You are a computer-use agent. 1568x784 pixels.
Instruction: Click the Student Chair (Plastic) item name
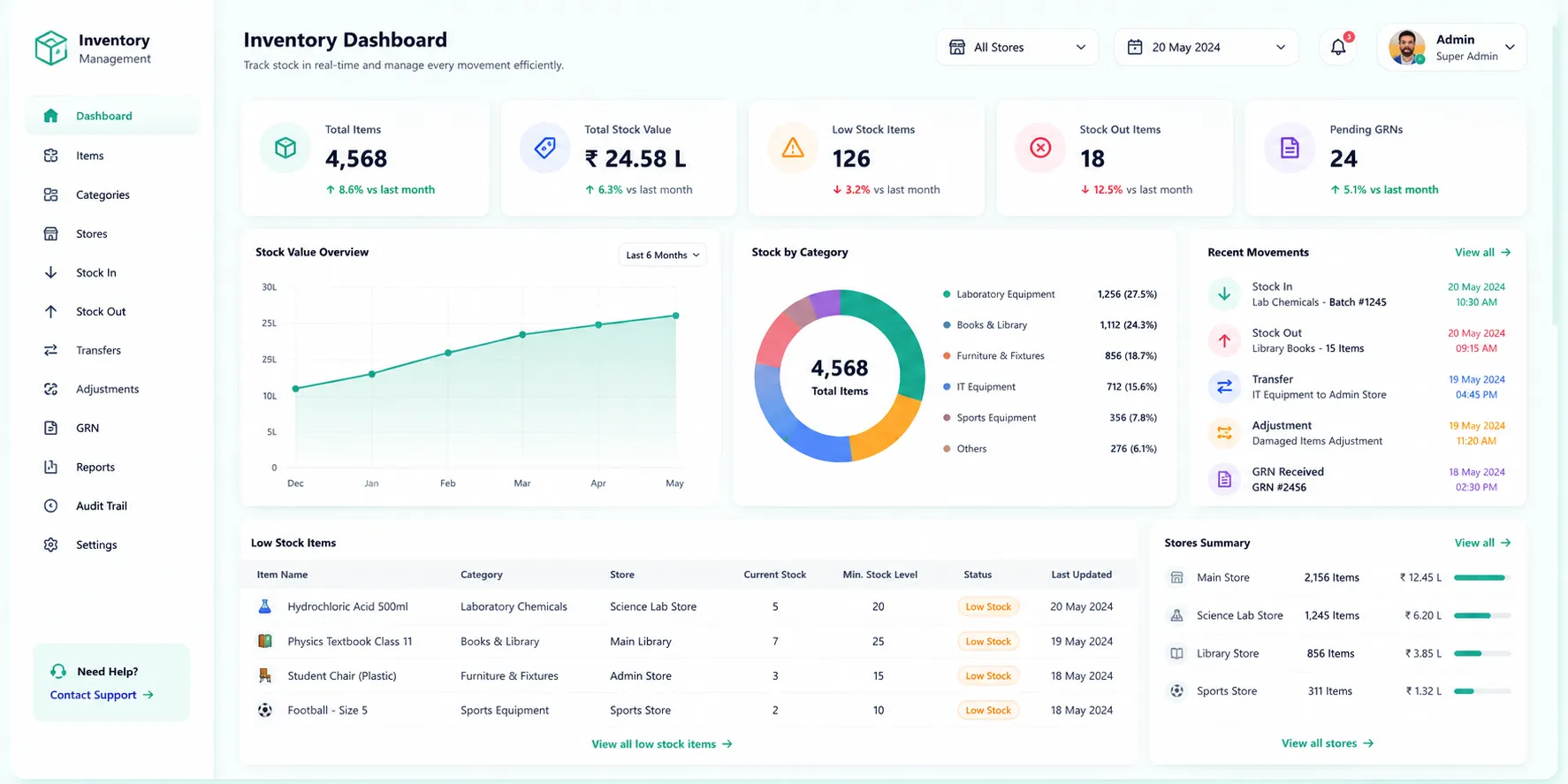[x=342, y=675]
